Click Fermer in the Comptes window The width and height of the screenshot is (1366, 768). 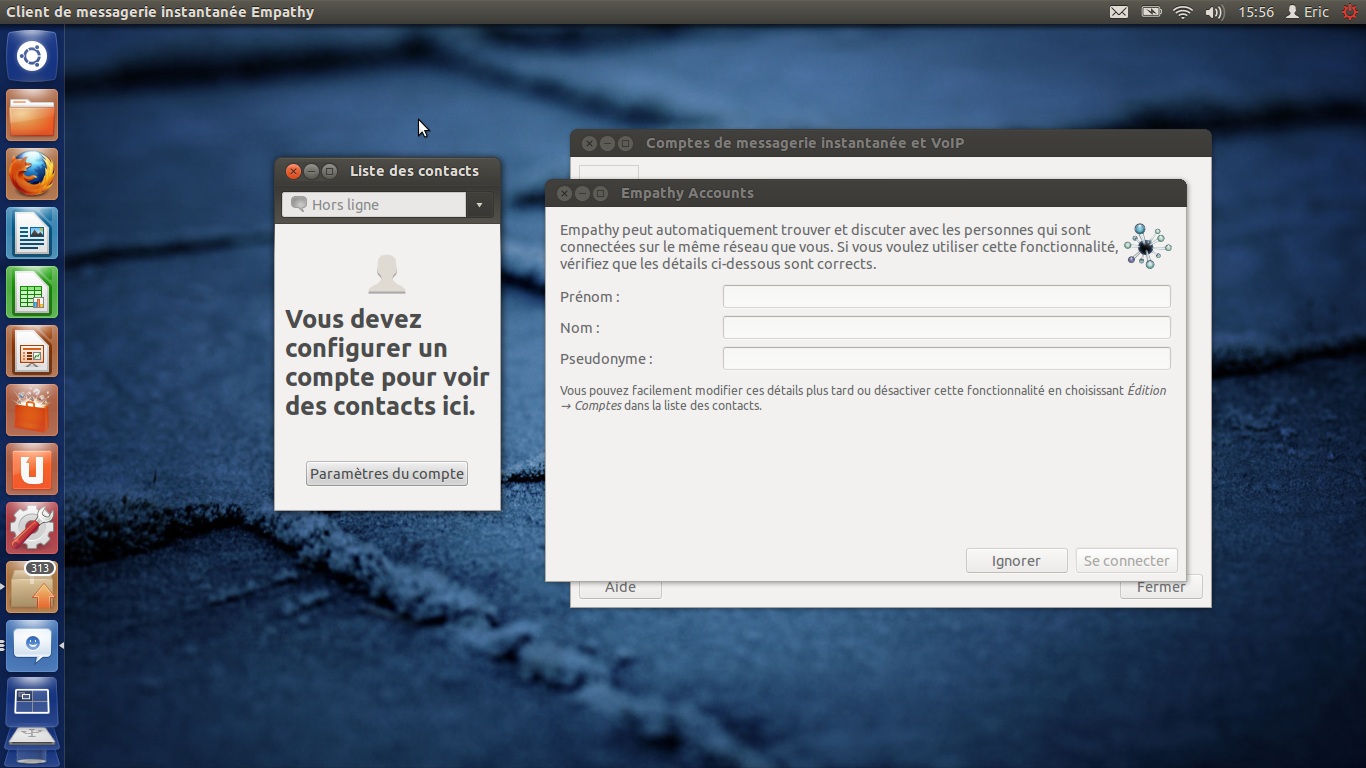point(1160,587)
